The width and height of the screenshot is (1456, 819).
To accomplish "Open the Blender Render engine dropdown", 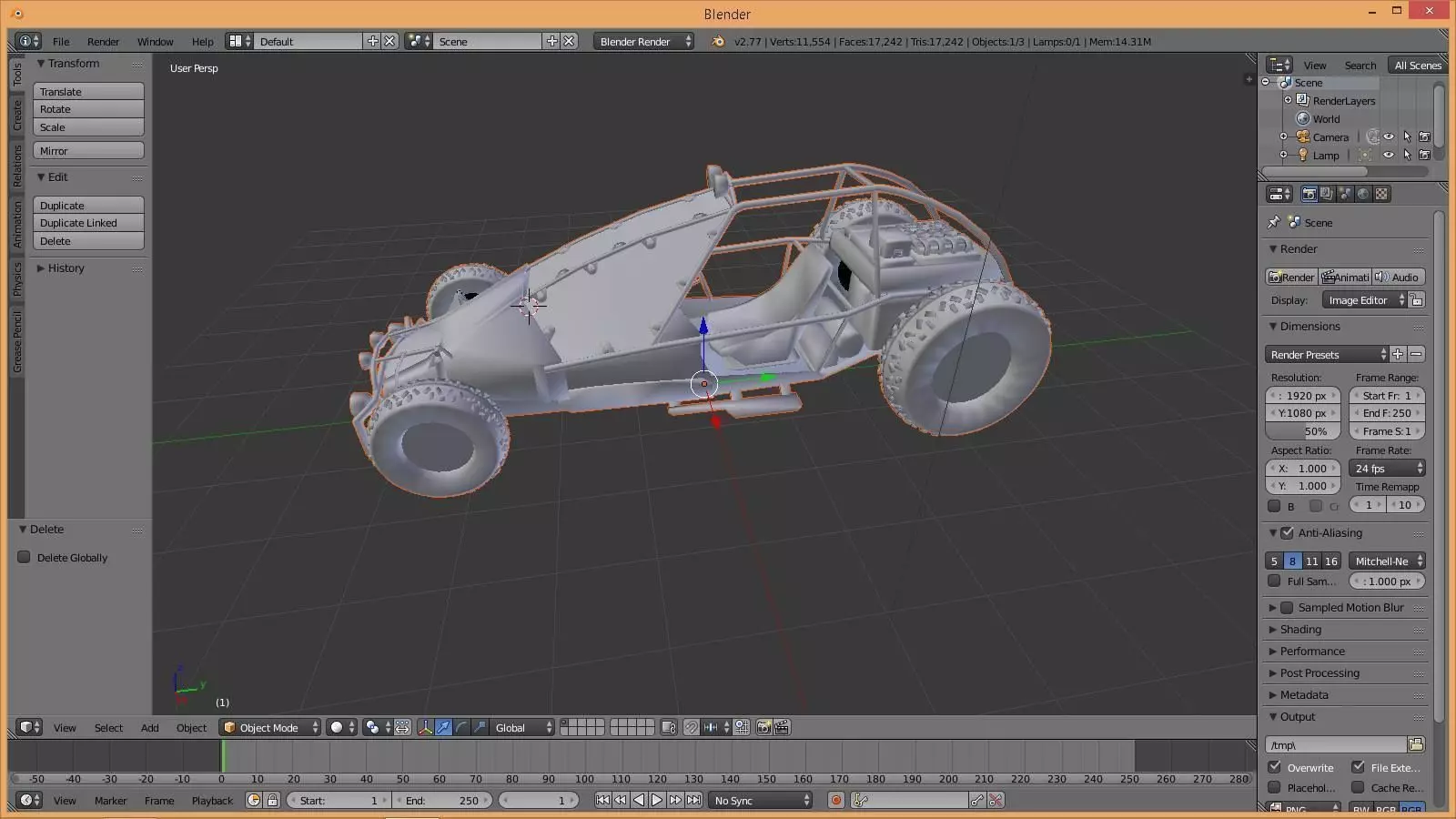I will pyautogui.click(x=643, y=41).
